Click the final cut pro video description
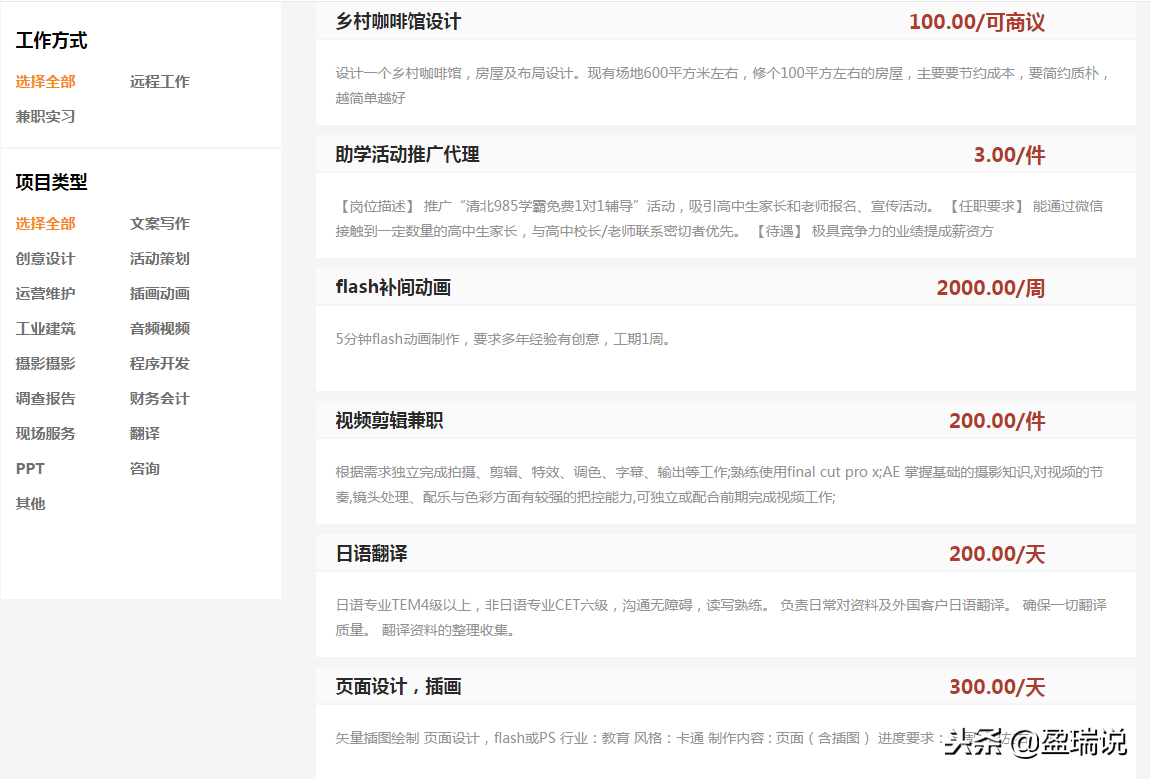This screenshot has width=1150, height=779. (719, 484)
